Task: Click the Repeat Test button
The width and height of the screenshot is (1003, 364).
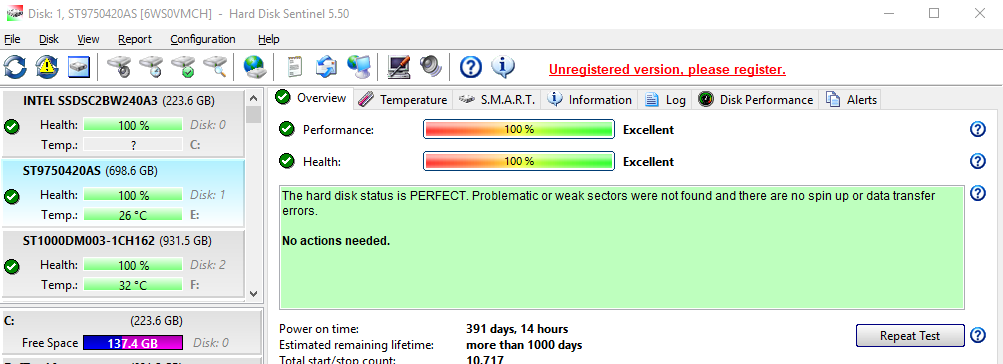Action: pyautogui.click(x=910, y=335)
